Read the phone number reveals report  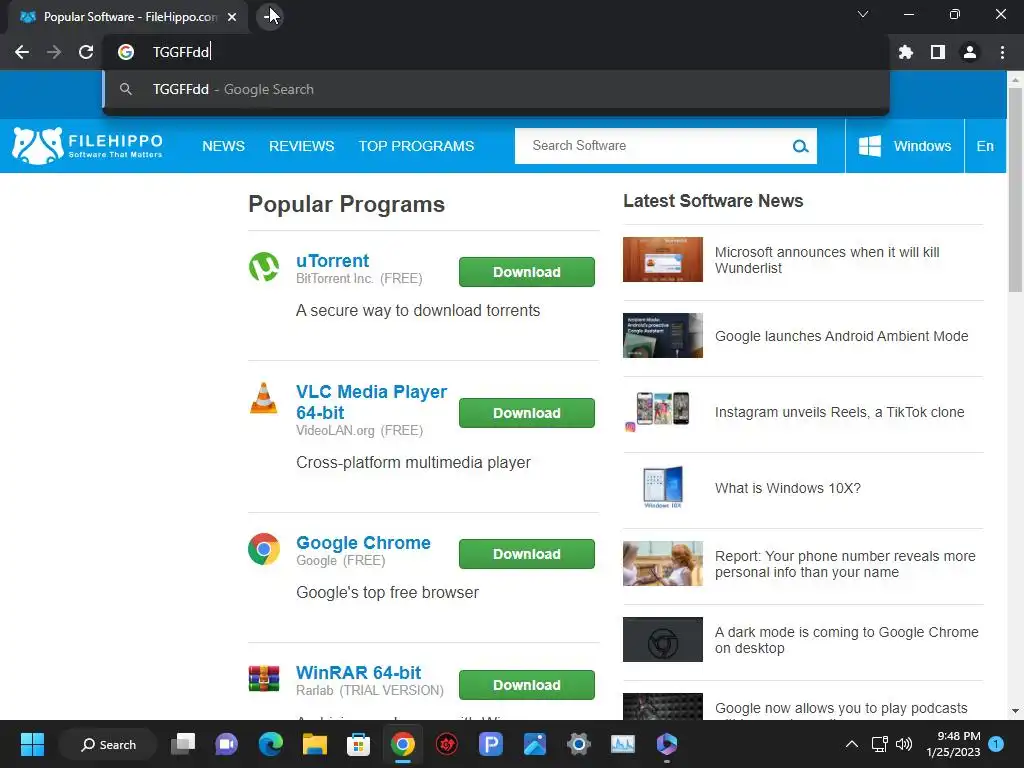click(845, 564)
